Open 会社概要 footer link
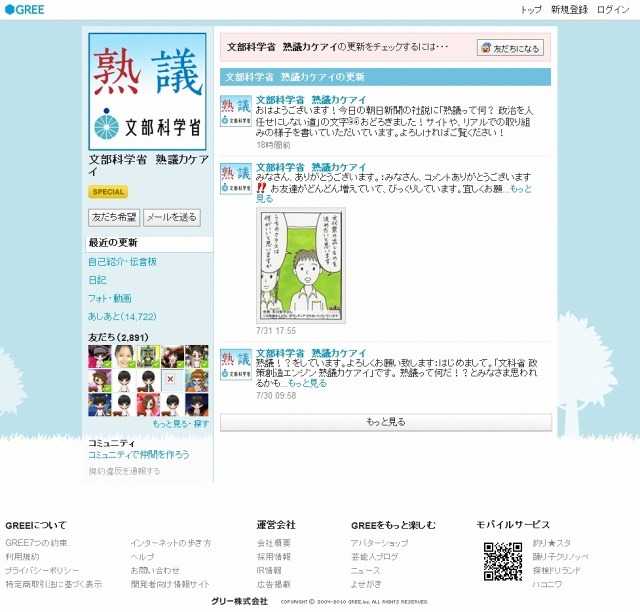This screenshot has height=612, width=640. pos(274,543)
